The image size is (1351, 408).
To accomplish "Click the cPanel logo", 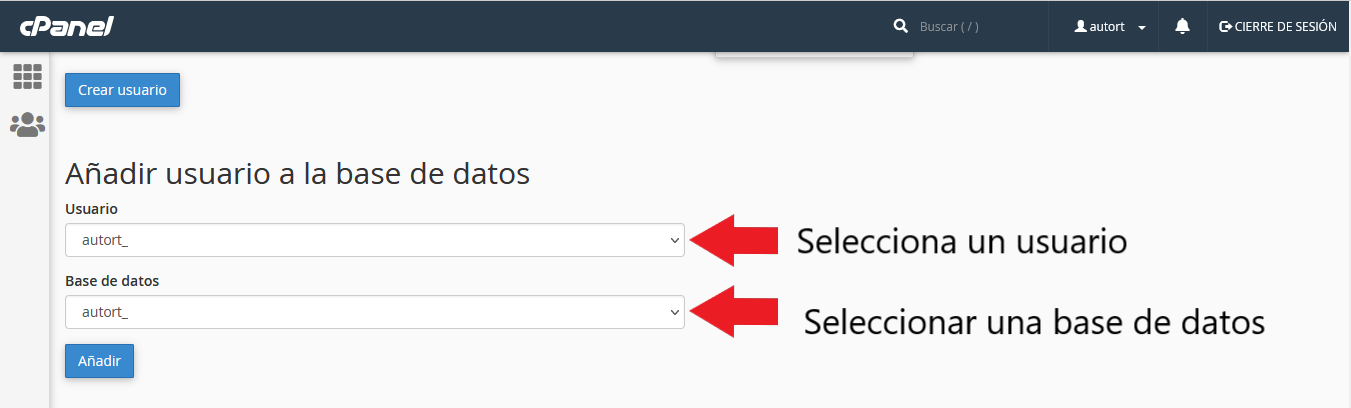I will click(x=66, y=27).
